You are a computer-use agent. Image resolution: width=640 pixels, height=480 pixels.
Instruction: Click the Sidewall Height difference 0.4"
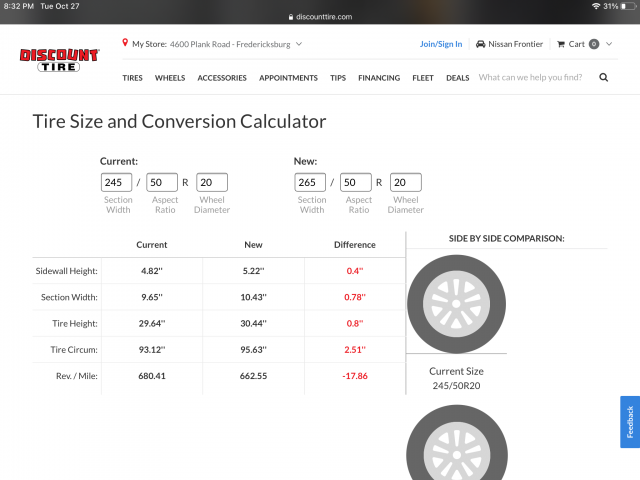tap(355, 271)
